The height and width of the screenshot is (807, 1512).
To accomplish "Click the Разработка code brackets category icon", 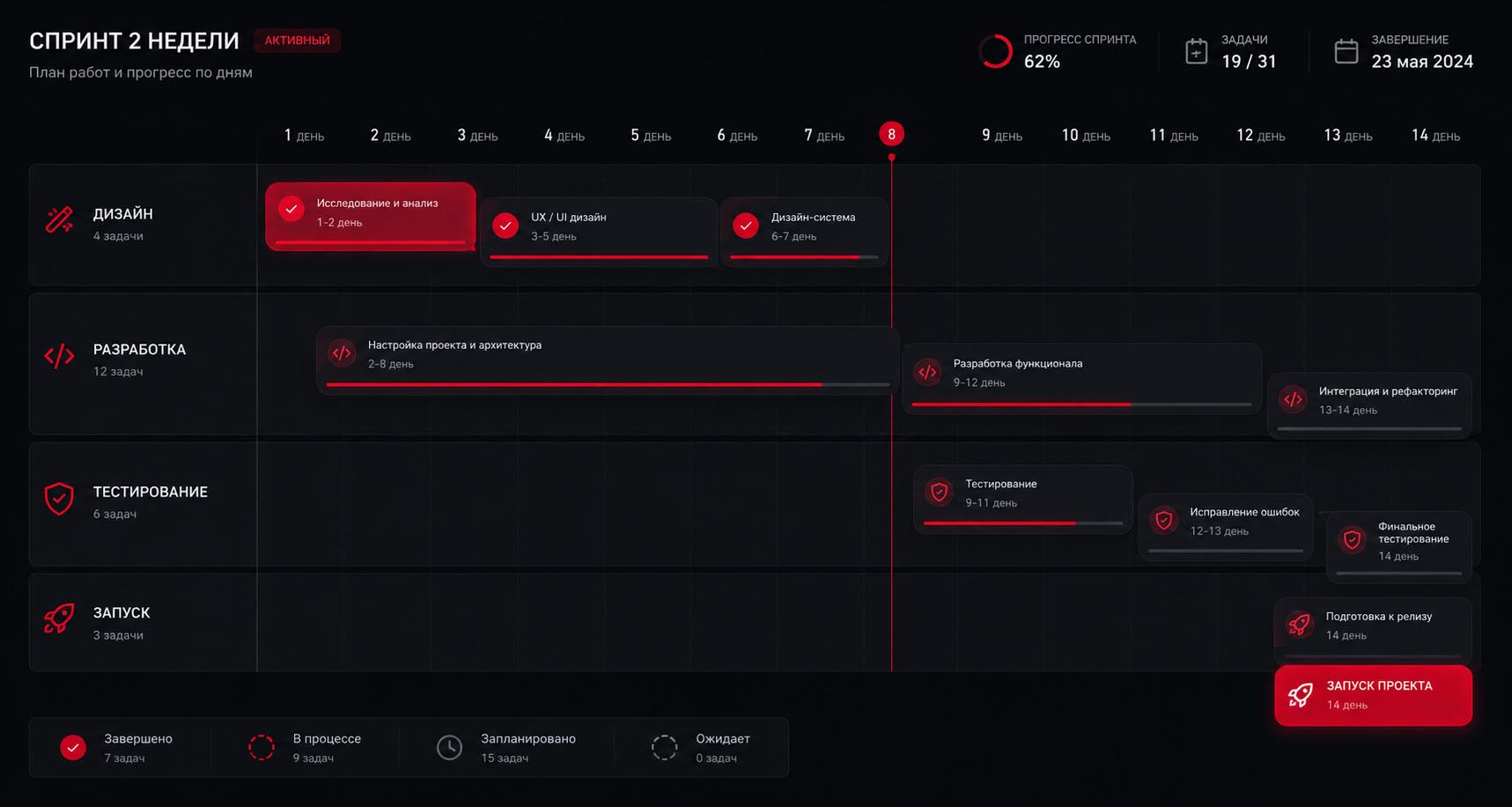I will (x=59, y=357).
